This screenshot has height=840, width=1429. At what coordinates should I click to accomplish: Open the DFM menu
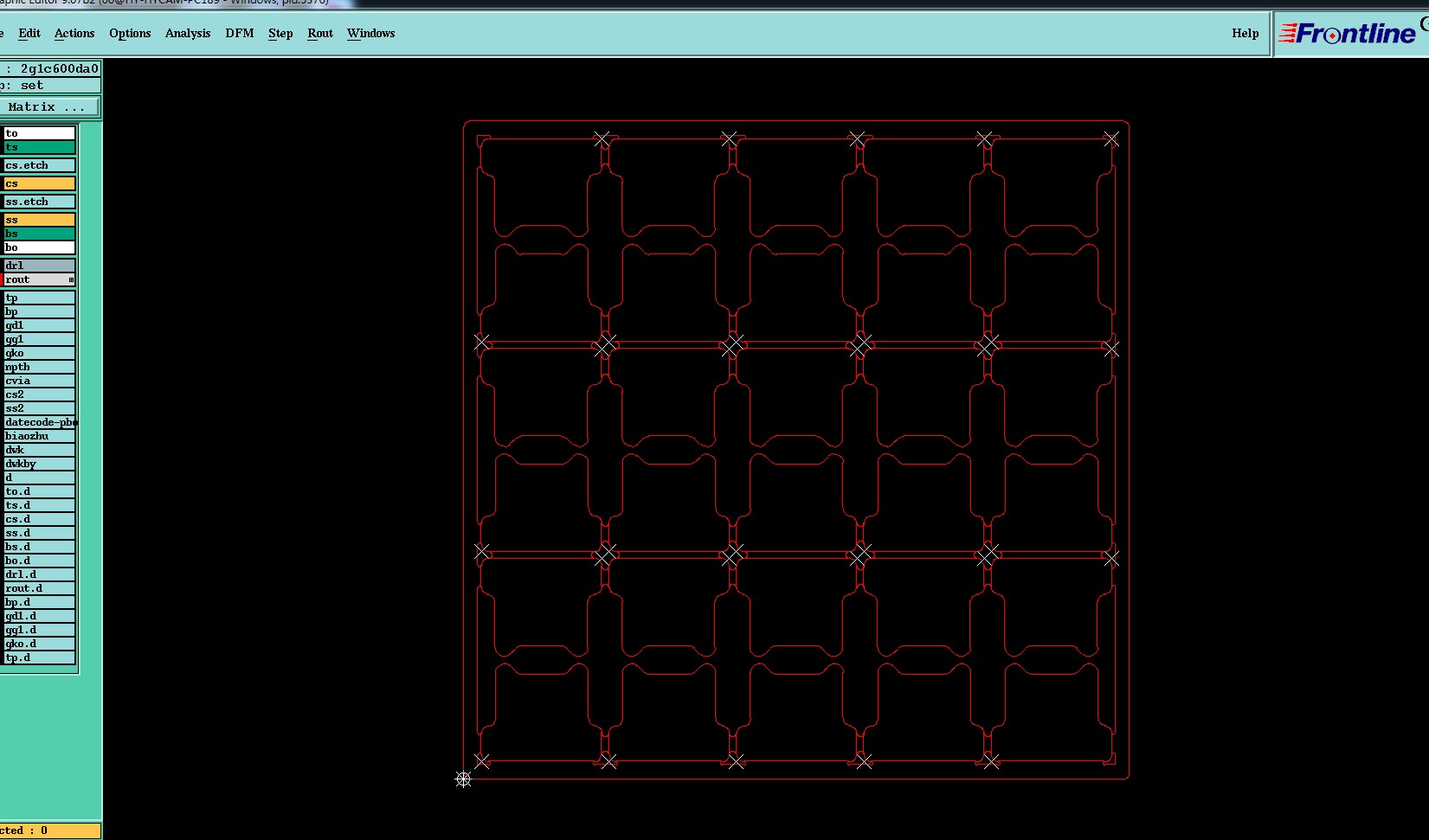[x=240, y=33]
